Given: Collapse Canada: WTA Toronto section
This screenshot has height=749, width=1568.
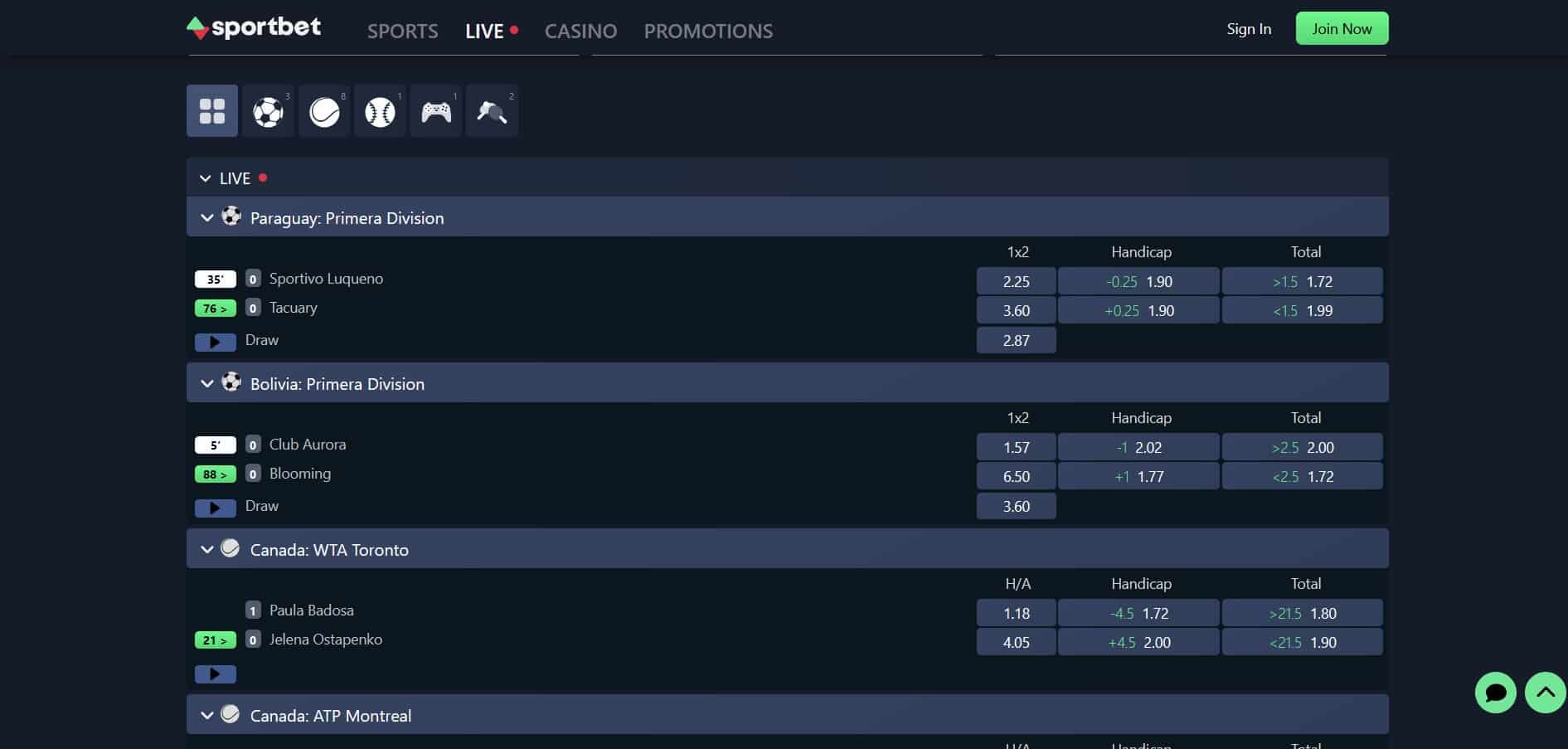Looking at the screenshot, I should pyautogui.click(x=207, y=550).
